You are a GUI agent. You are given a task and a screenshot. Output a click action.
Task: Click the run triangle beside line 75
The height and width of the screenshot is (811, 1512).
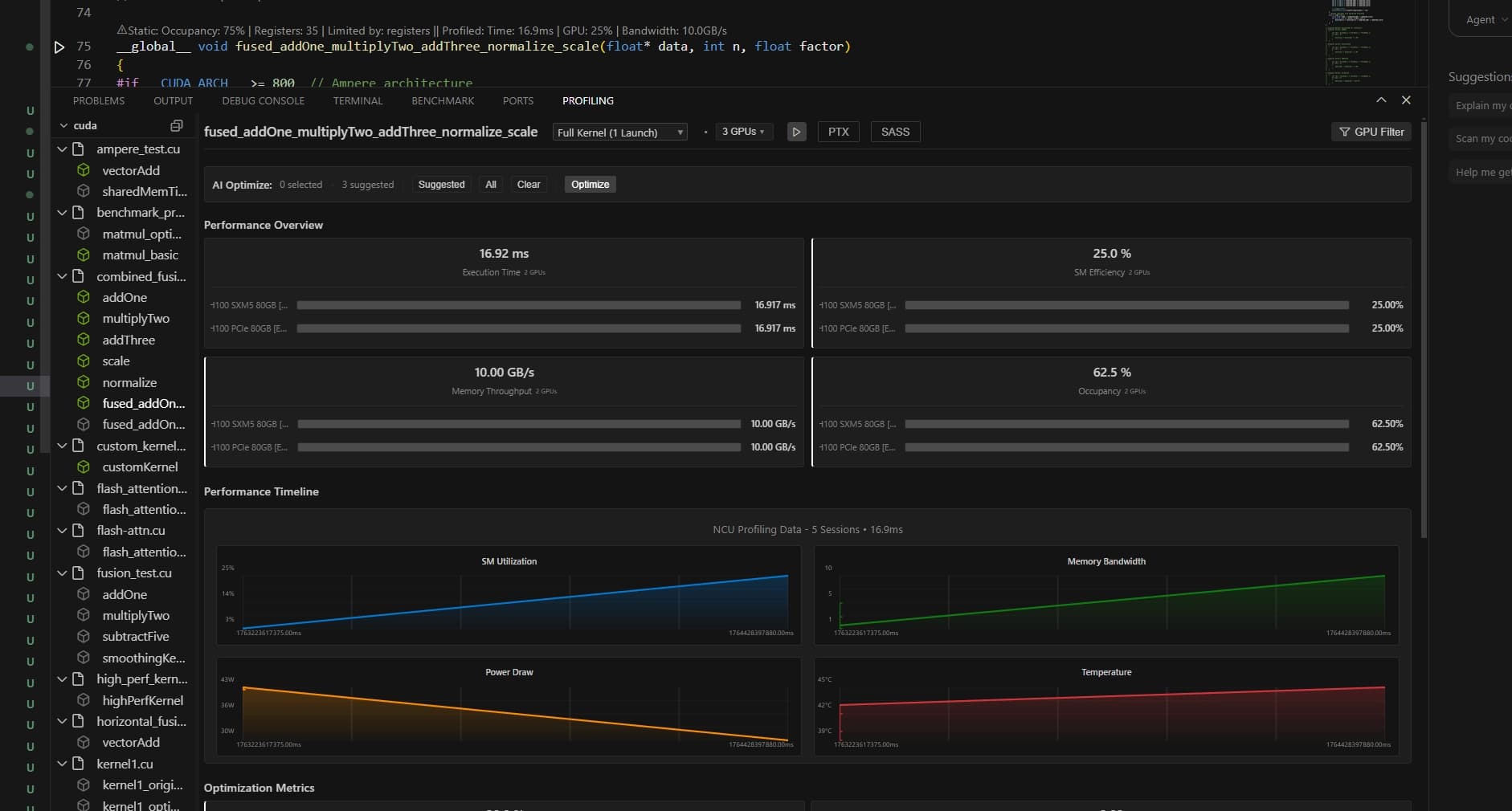tap(59, 47)
